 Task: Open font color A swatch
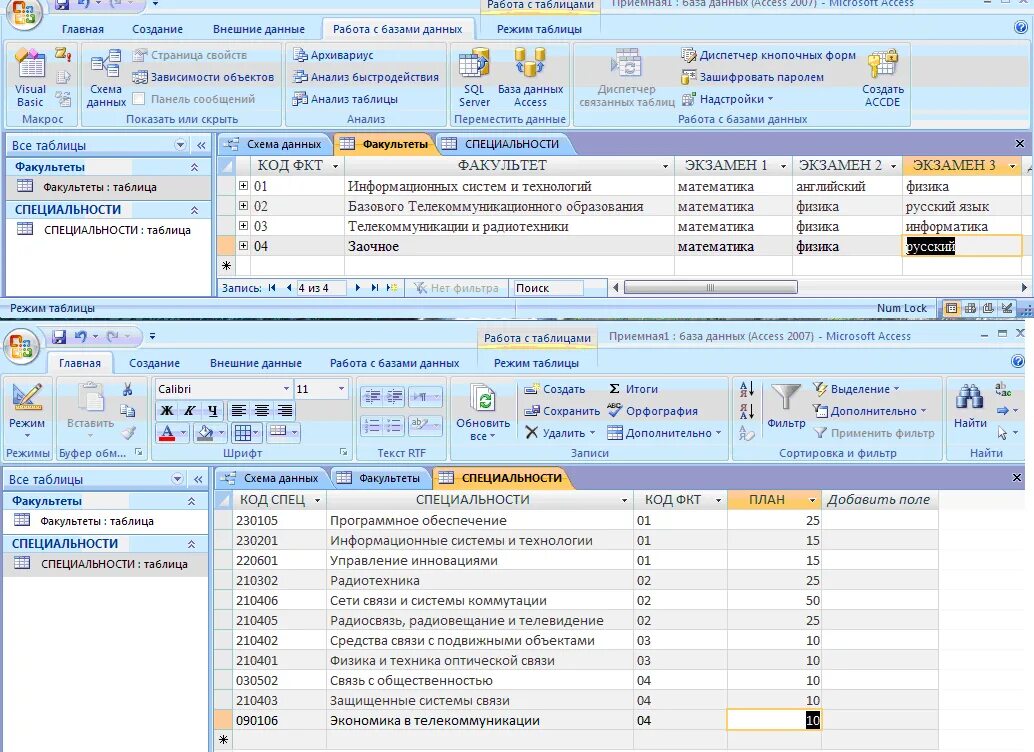[x=167, y=433]
